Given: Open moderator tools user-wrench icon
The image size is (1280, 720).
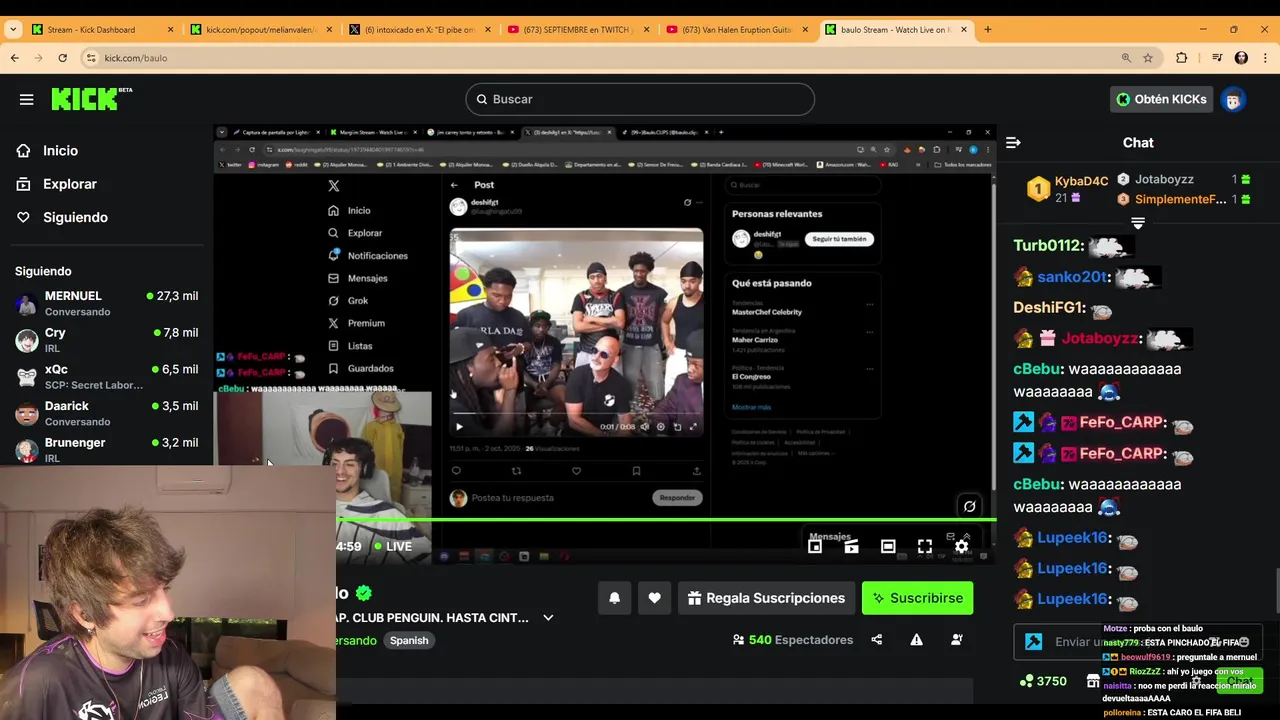Looking at the screenshot, I should [x=956, y=640].
